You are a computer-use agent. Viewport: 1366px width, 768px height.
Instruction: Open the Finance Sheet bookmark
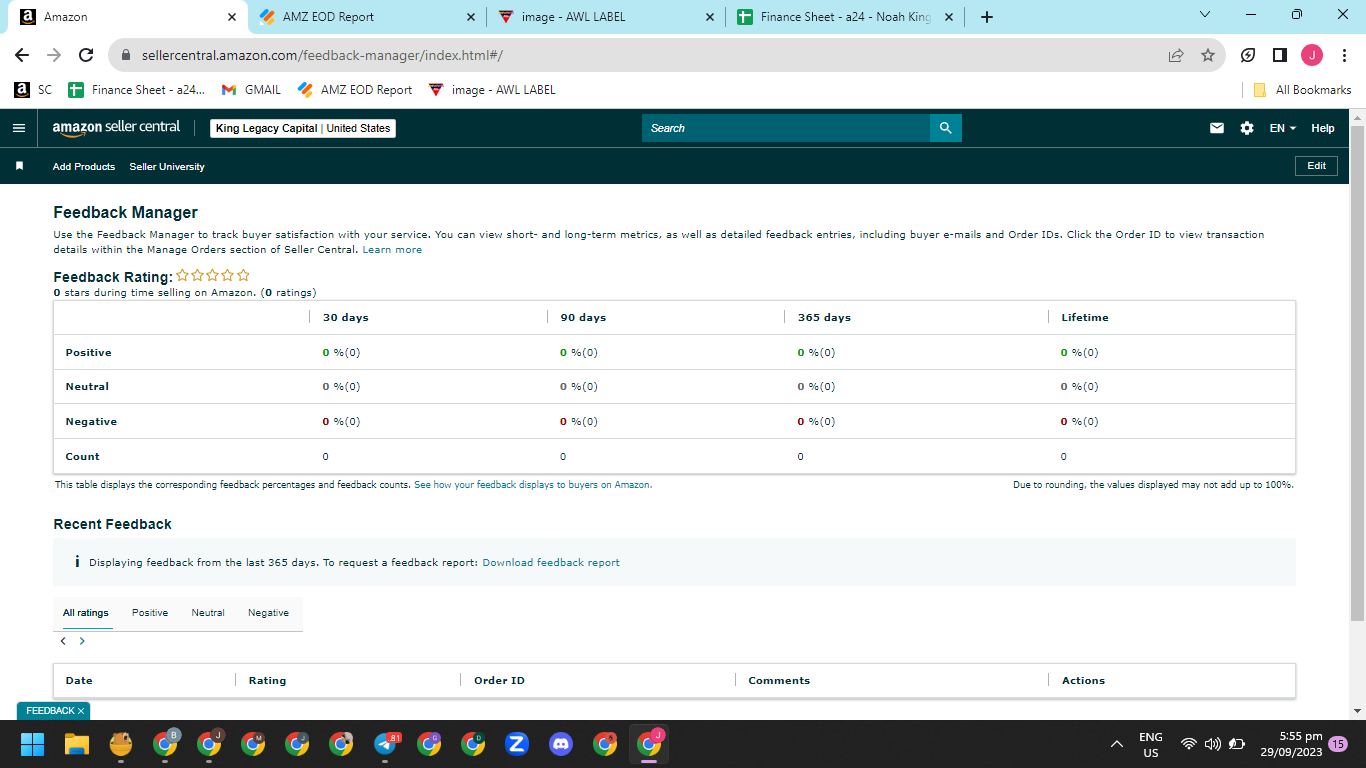[x=137, y=90]
